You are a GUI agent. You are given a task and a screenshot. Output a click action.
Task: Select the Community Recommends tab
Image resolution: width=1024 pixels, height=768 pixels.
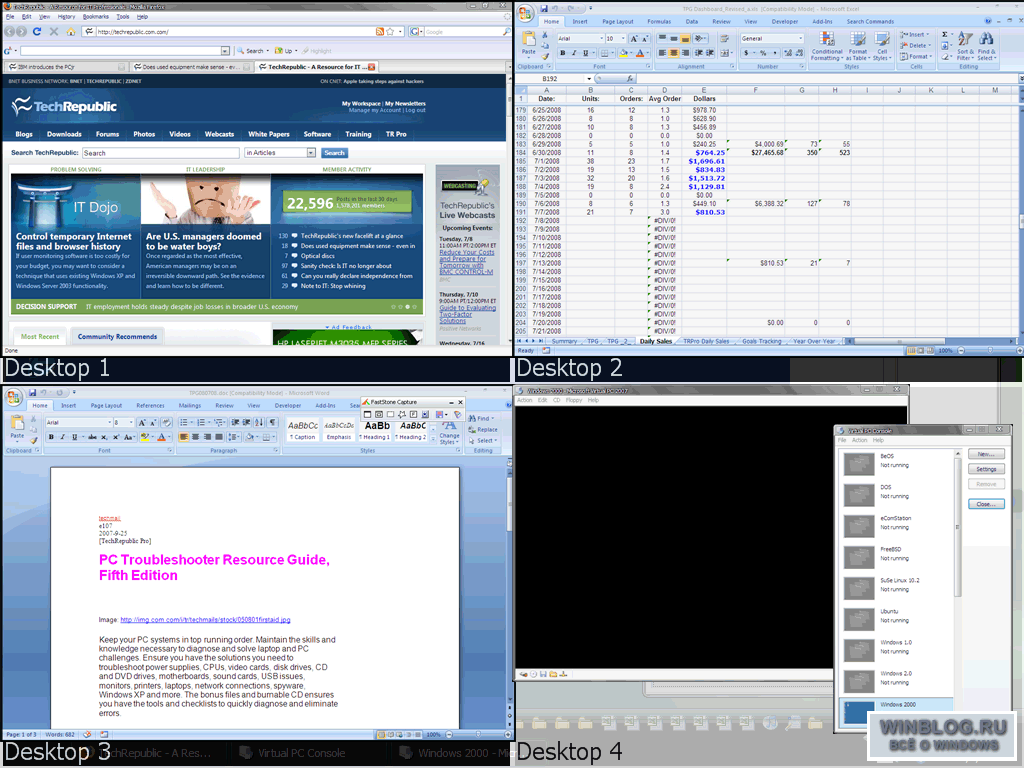tap(118, 336)
